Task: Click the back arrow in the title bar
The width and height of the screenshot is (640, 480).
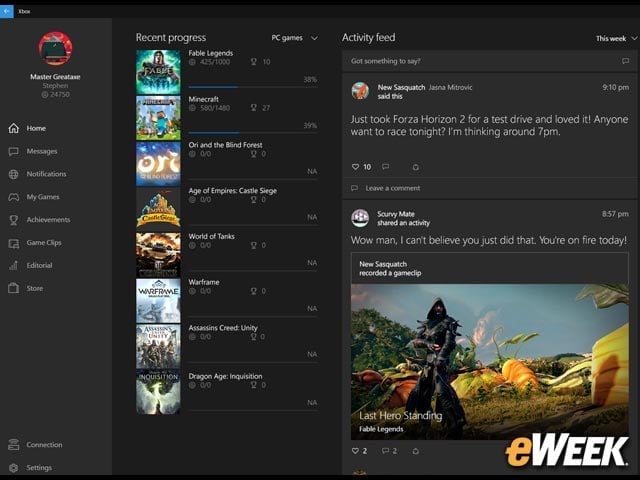Action: (7, 11)
